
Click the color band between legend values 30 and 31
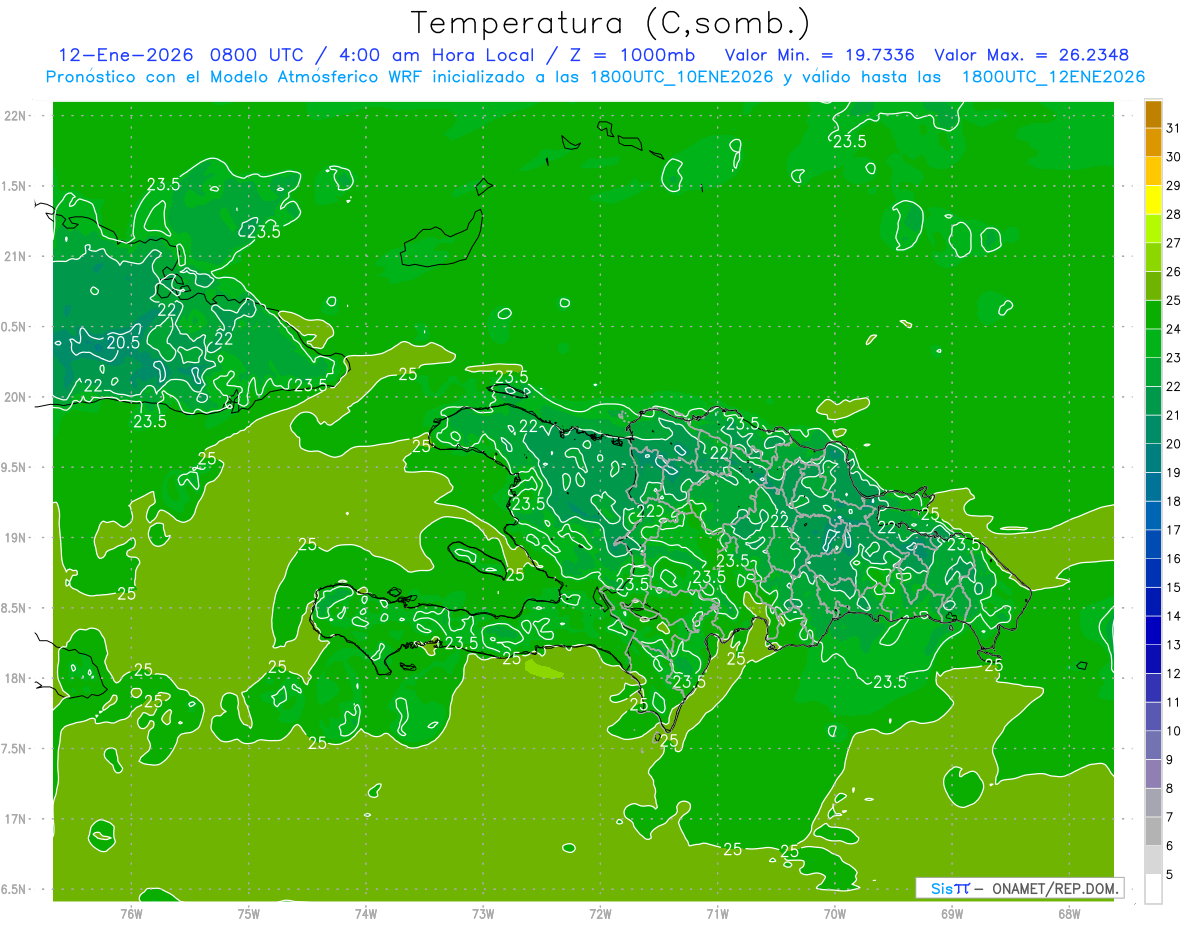1153,142
